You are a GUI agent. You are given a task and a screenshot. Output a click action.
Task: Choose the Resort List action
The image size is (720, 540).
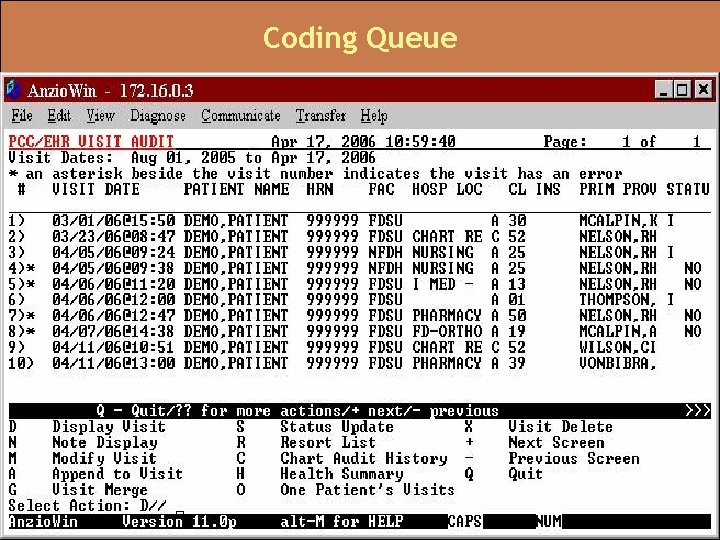(x=327, y=443)
